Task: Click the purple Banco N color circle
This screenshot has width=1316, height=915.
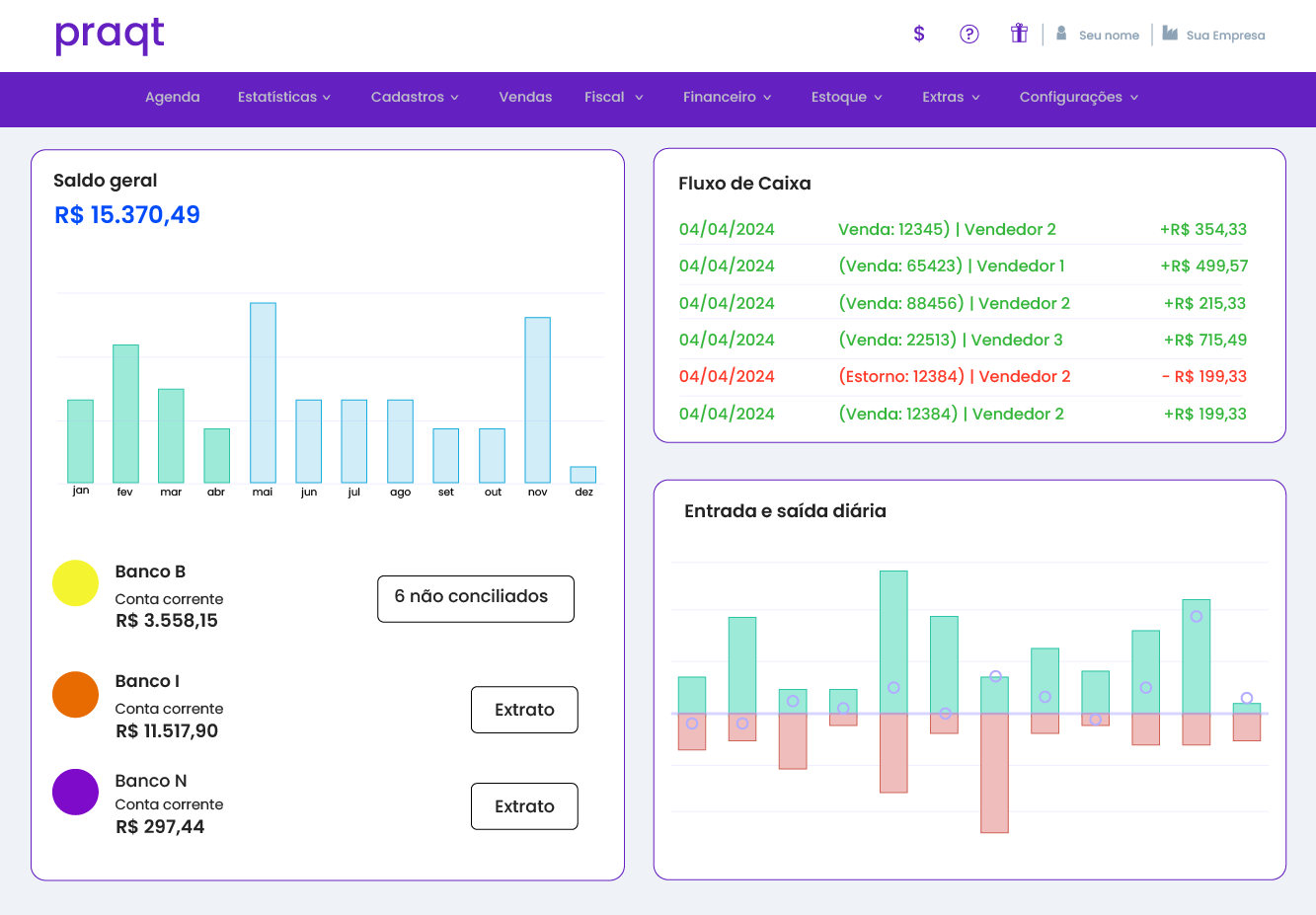Action: click(x=75, y=792)
